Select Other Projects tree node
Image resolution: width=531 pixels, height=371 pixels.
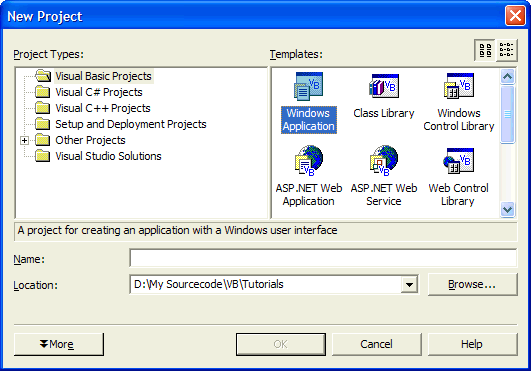tap(90, 140)
